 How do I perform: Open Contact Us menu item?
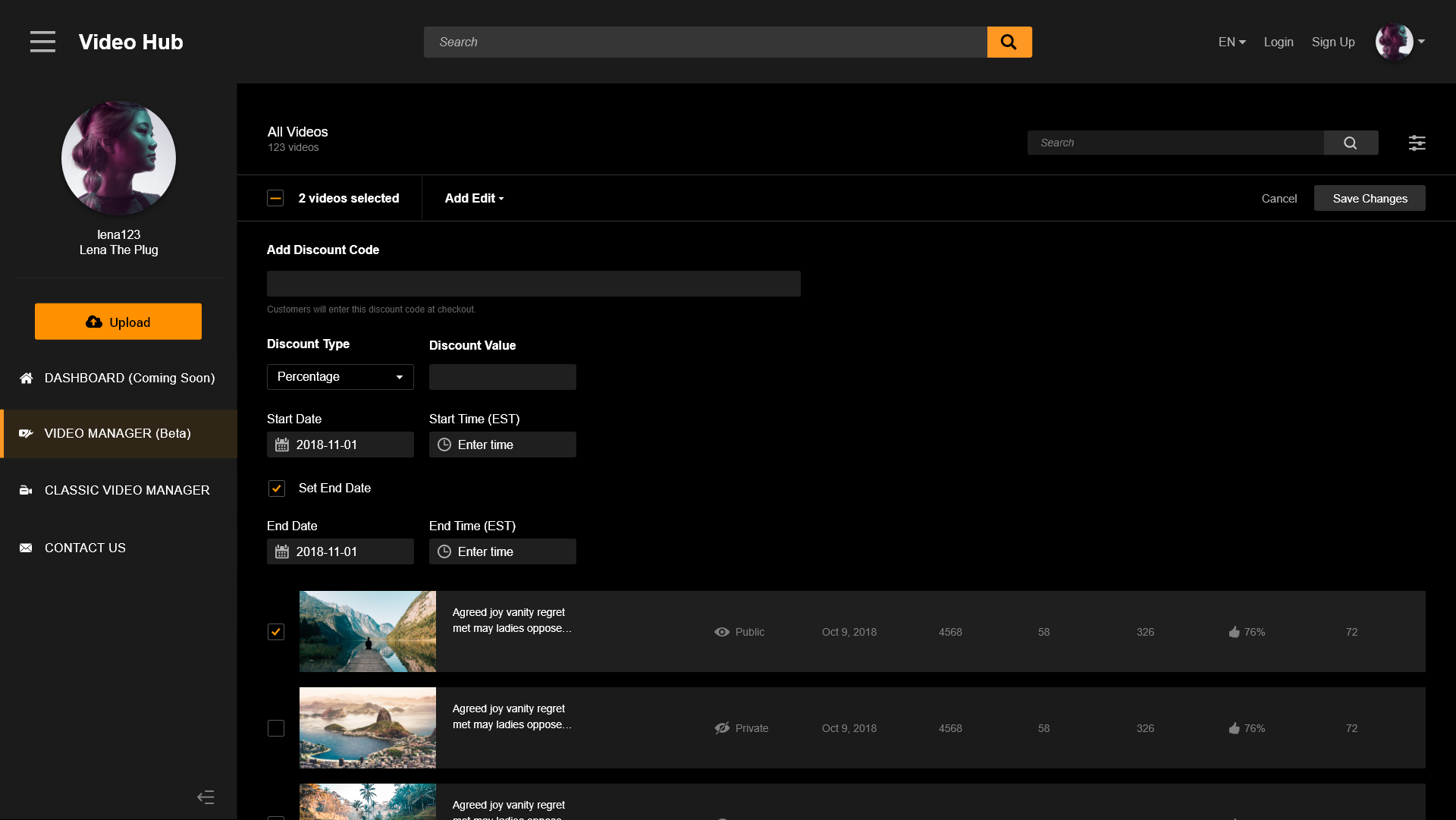coord(118,548)
